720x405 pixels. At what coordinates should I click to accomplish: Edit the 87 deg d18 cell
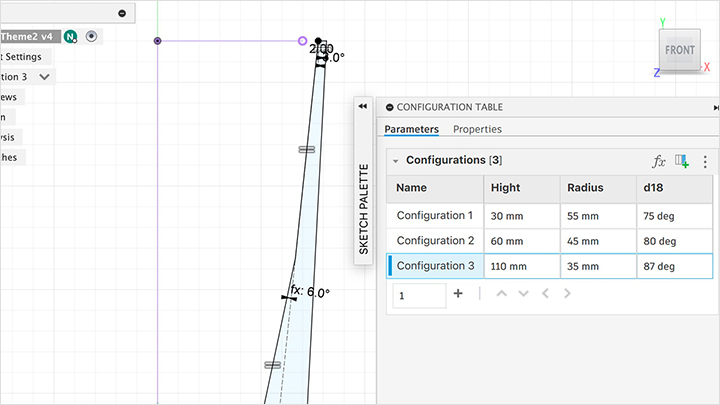click(x=674, y=266)
